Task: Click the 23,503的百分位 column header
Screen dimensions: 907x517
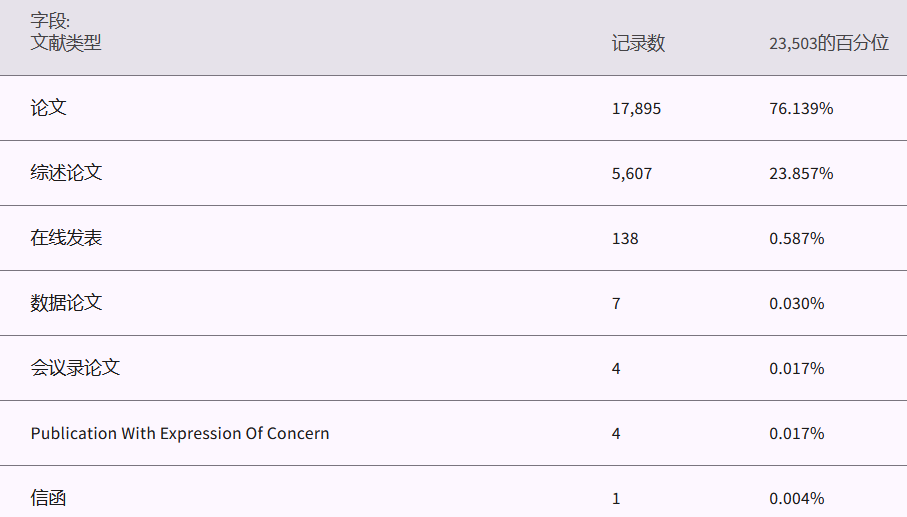Action: pyautogui.click(x=828, y=43)
